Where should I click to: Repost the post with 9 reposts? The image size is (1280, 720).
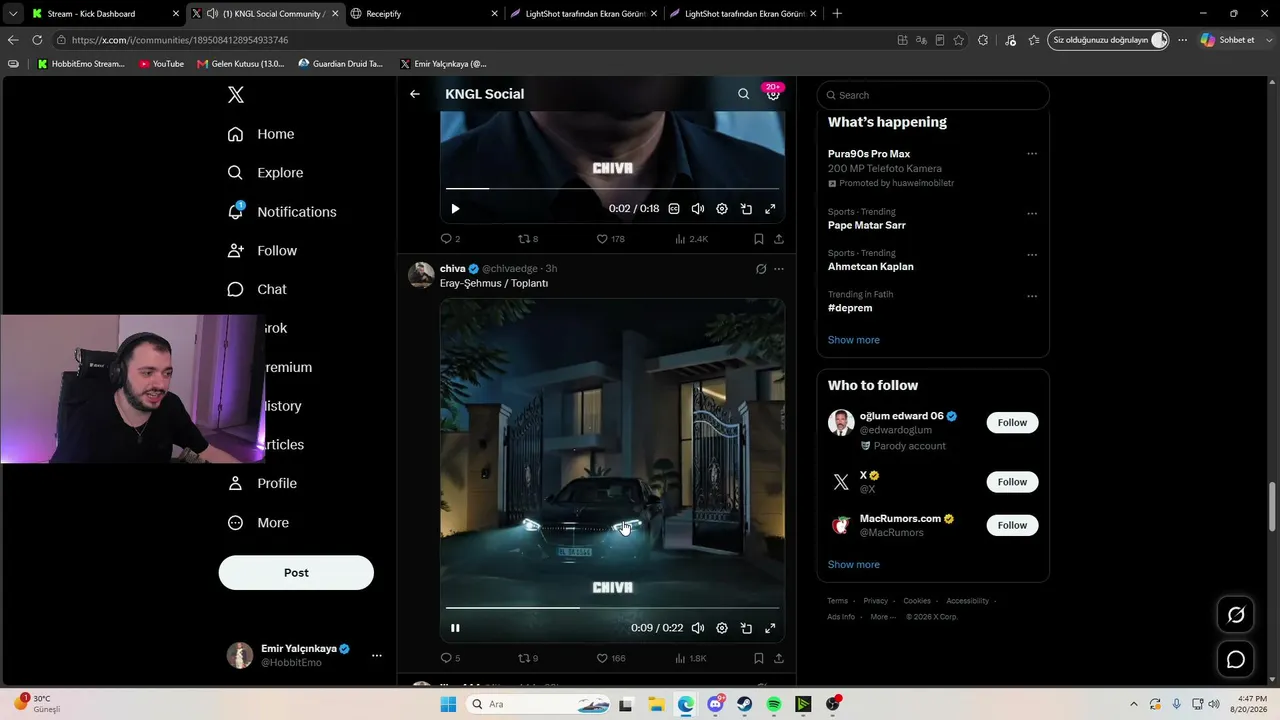[528, 658]
